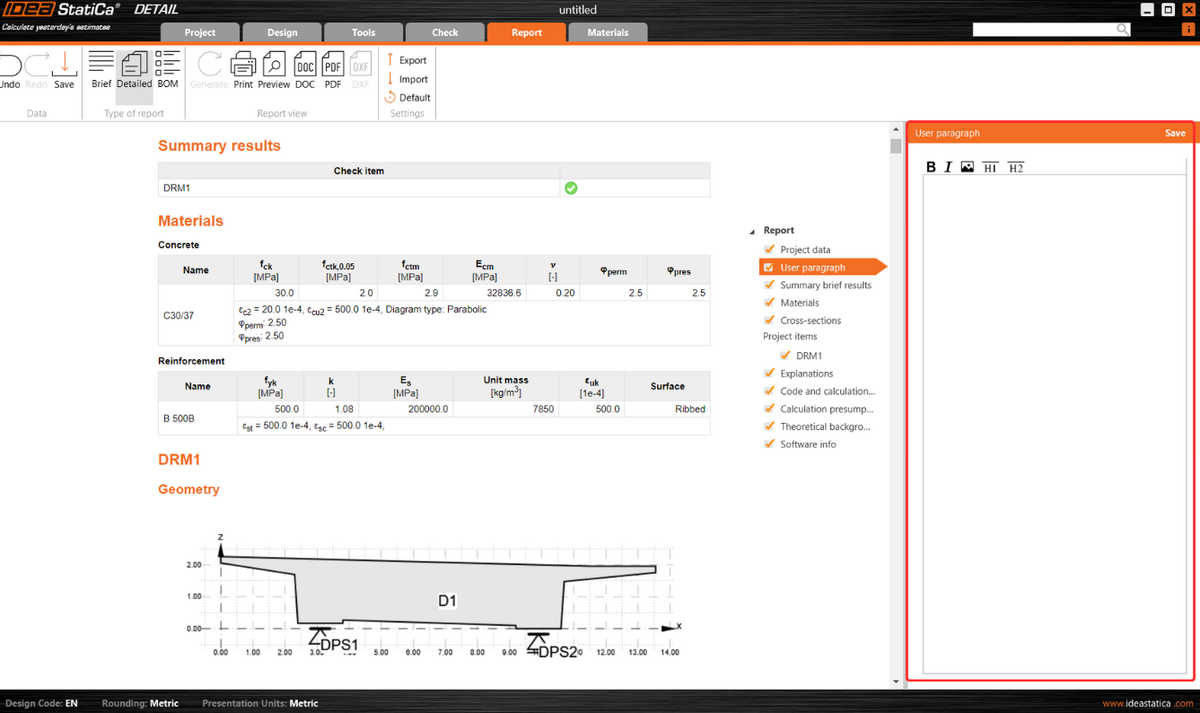The image size is (1200, 713).
Task: Save the user paragraph
Action: [1174, 132]
